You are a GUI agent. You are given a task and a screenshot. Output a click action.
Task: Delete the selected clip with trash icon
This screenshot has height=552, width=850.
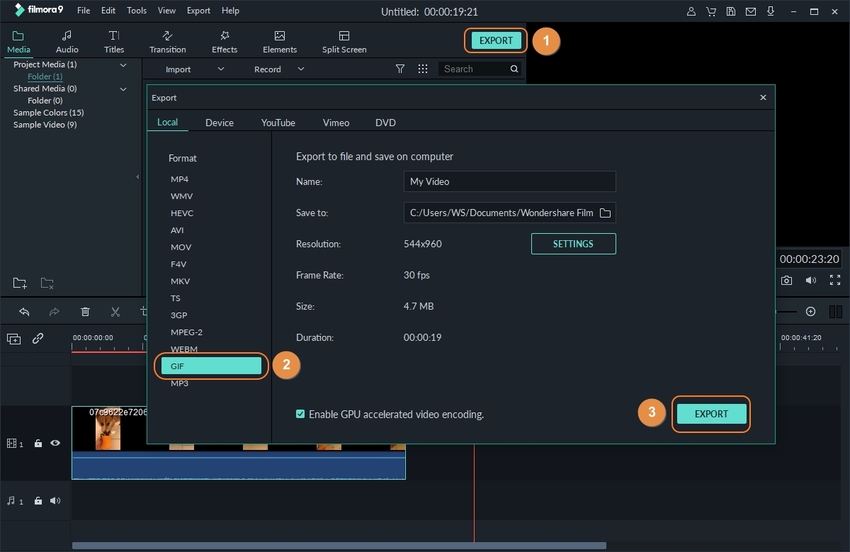[x=85, y=312]
